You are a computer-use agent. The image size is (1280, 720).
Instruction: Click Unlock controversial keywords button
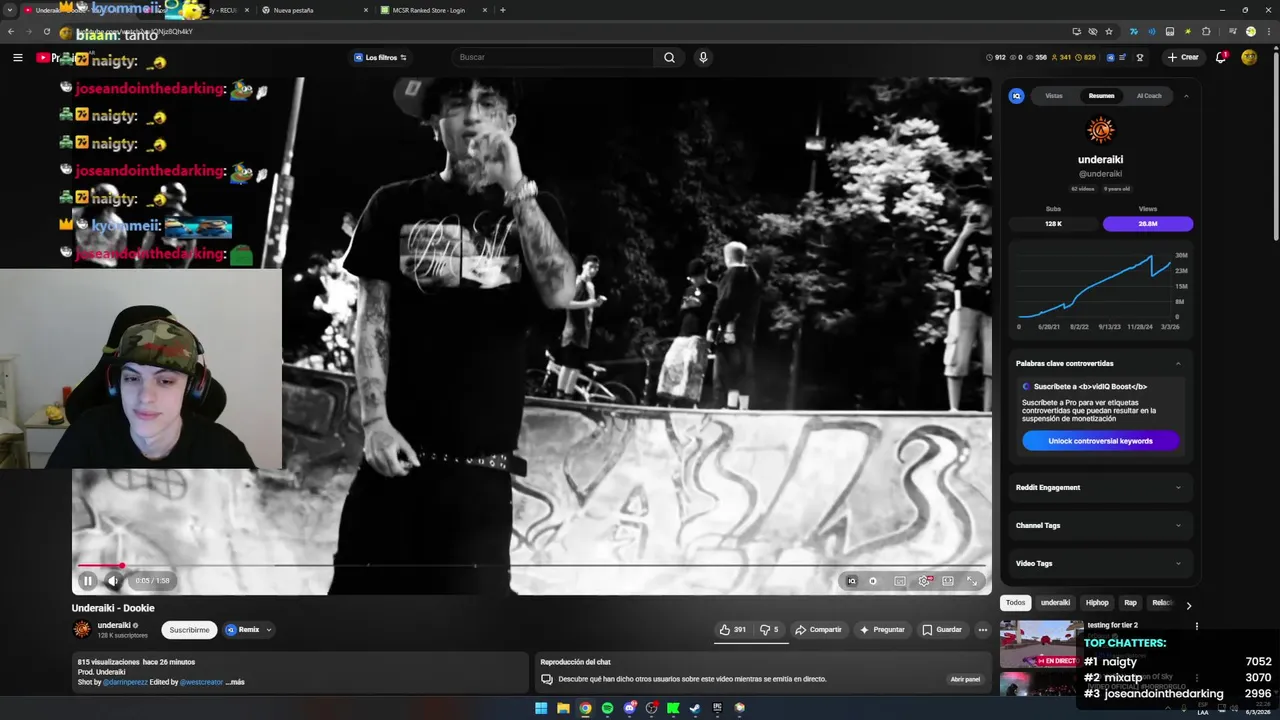1100,441
